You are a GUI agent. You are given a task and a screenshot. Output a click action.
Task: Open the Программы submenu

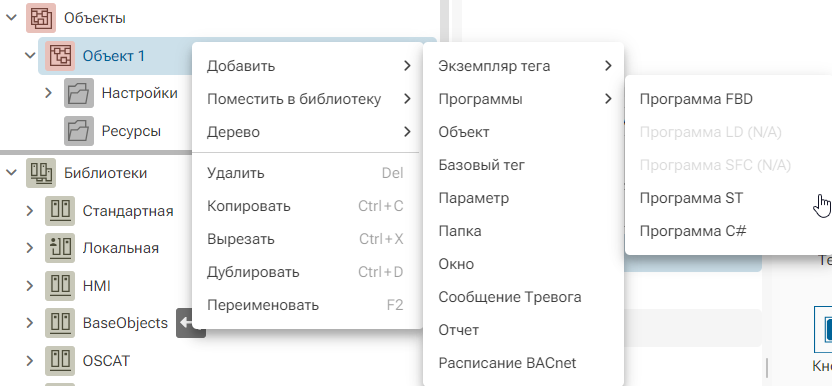pos(523,99)
